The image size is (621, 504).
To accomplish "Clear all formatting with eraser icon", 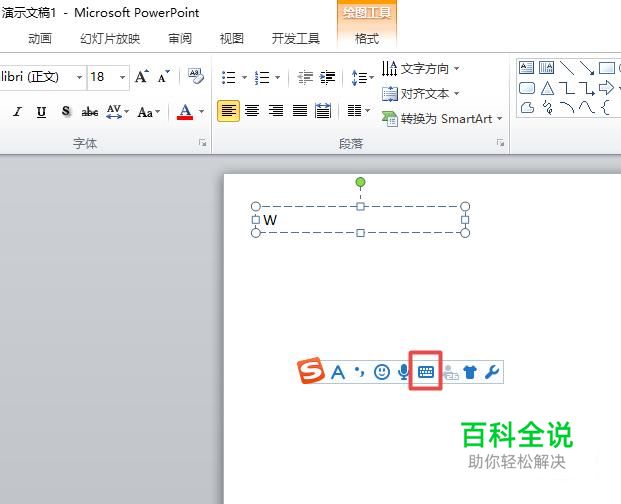I will [x=196, y=76].
